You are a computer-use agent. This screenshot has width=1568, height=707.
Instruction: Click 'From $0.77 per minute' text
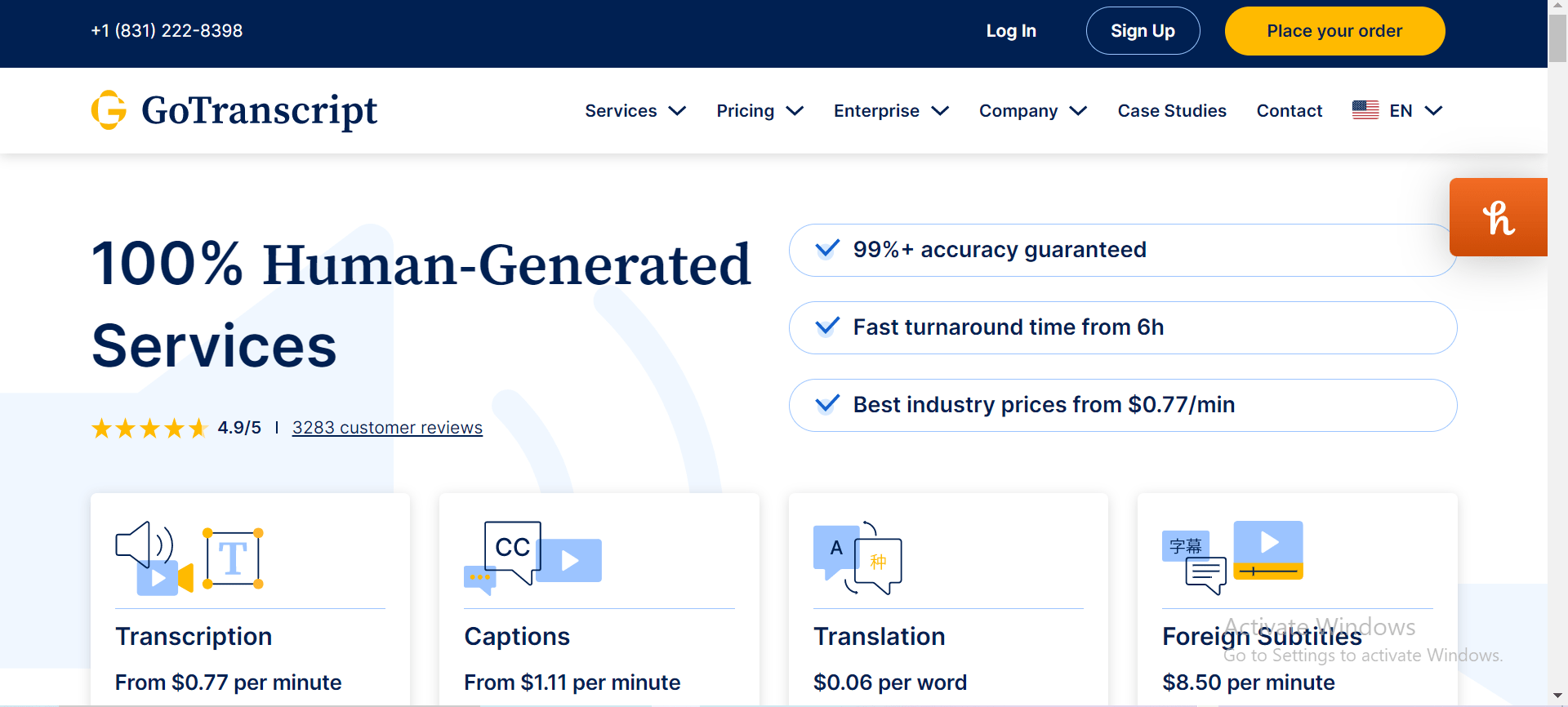tap(229, 683)
